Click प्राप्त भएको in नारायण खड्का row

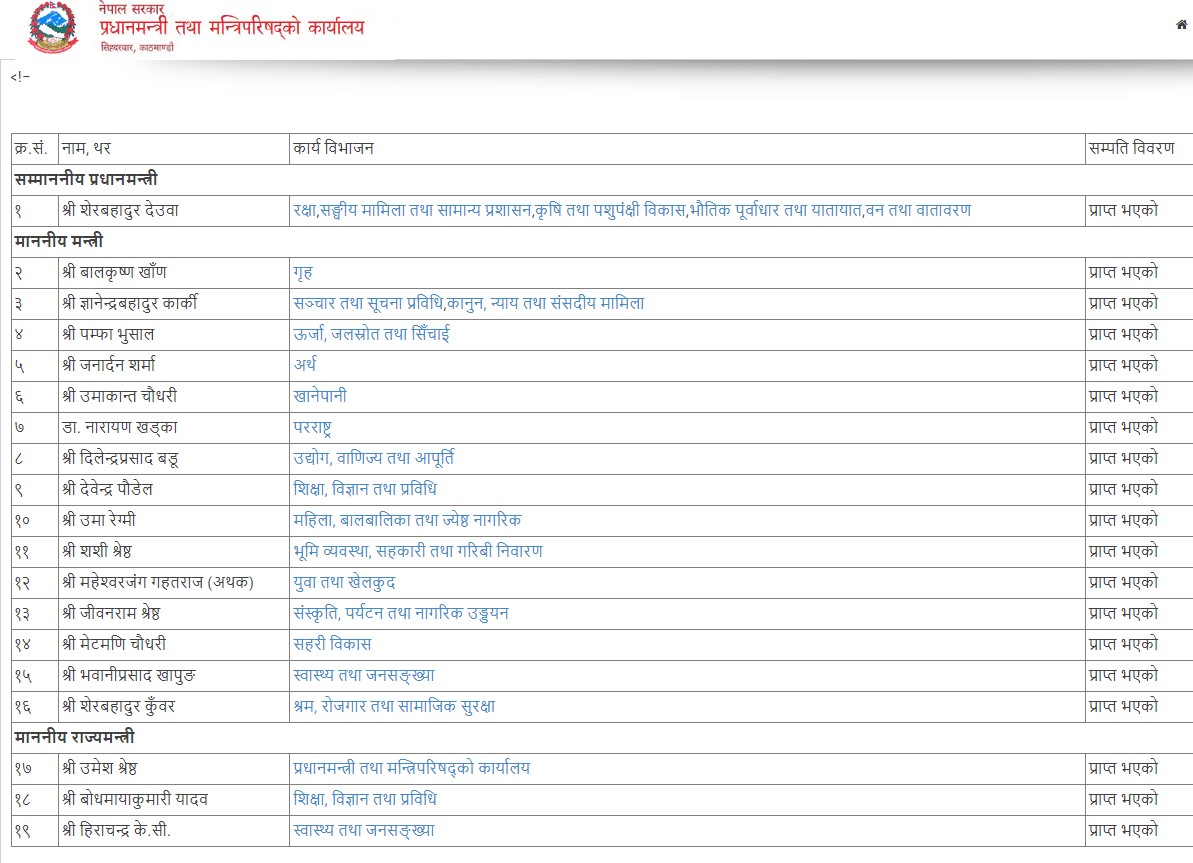[x=1123, y=427]
